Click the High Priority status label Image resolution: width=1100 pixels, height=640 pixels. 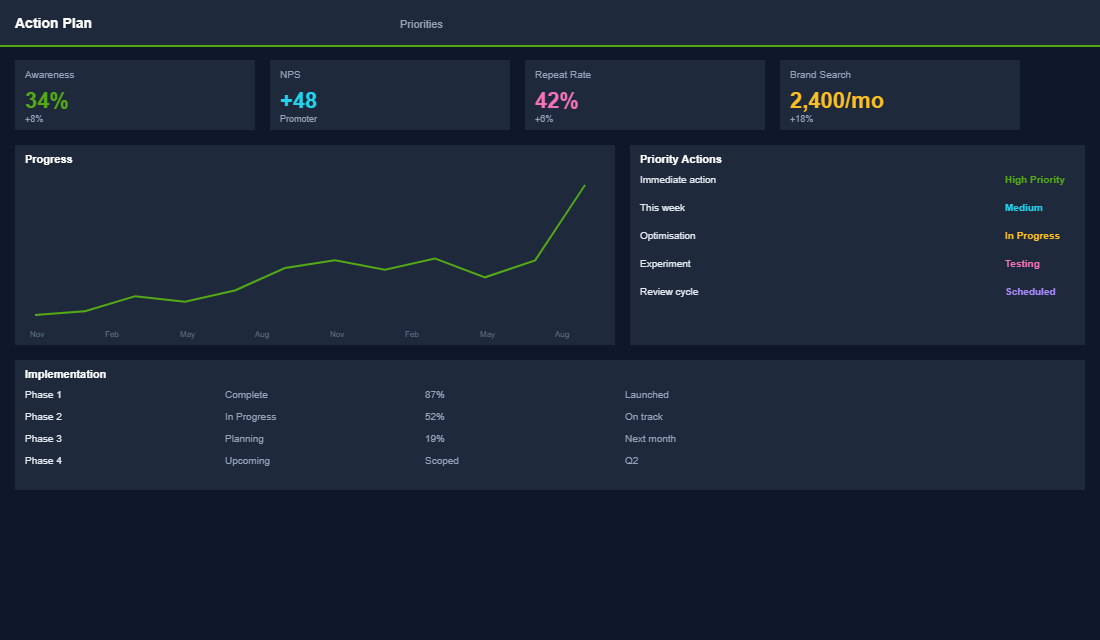[x=1034, y=179]
